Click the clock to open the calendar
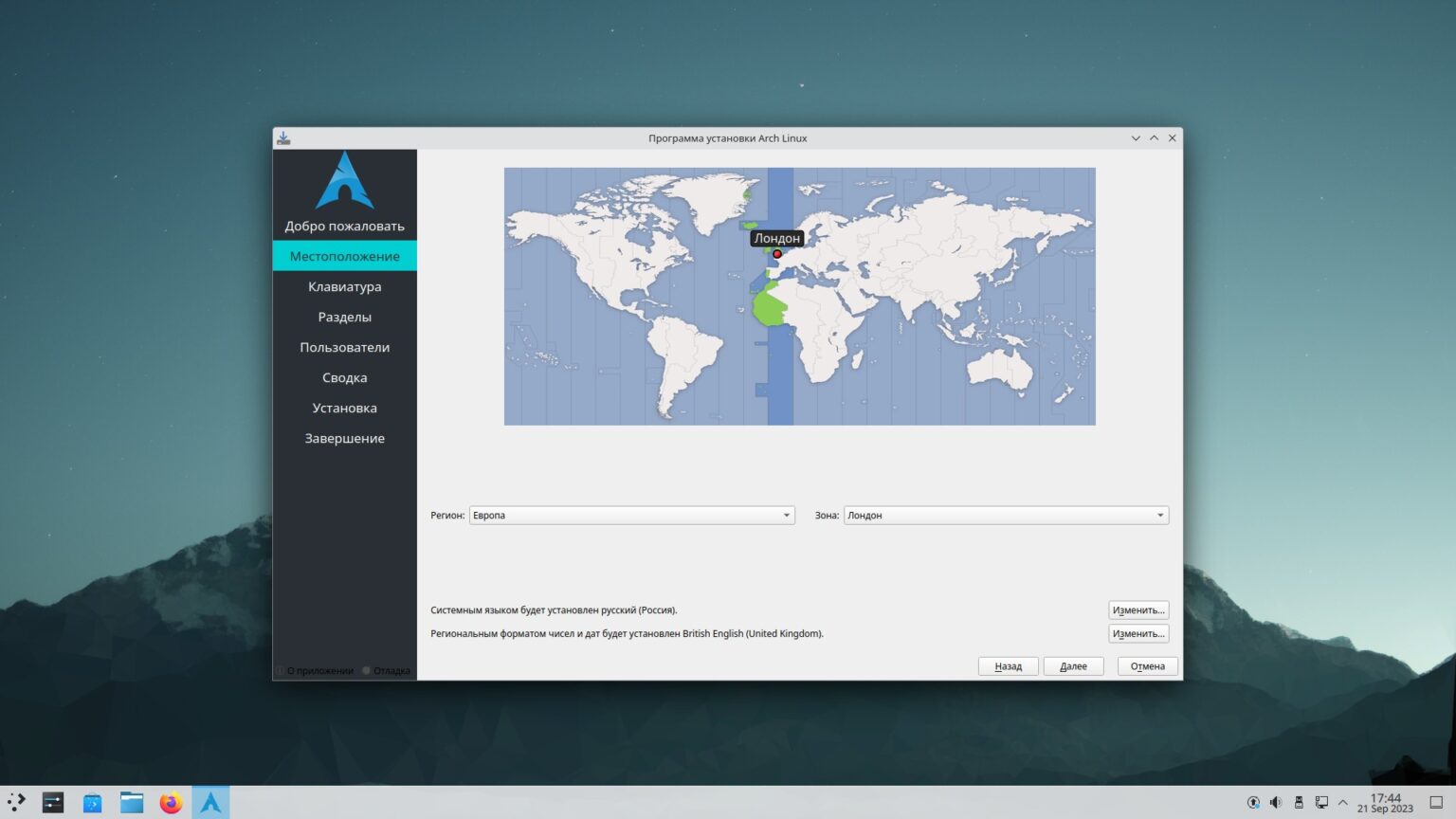Screen dimensions: 1456x819 (x=1385, y=803)
